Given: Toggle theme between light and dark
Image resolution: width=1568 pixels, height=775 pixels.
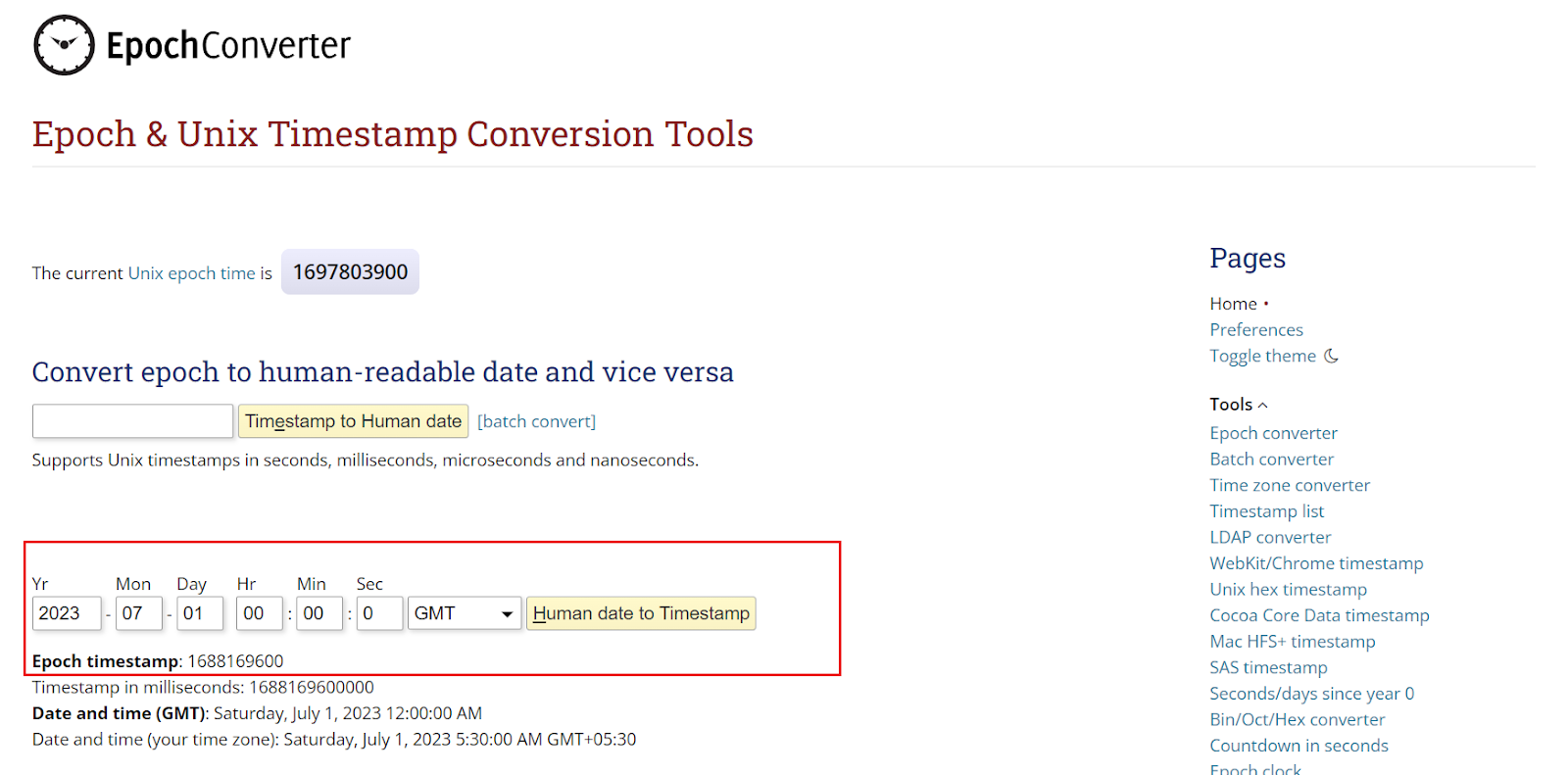Looking at the screenshot, I should point(1263,356).
